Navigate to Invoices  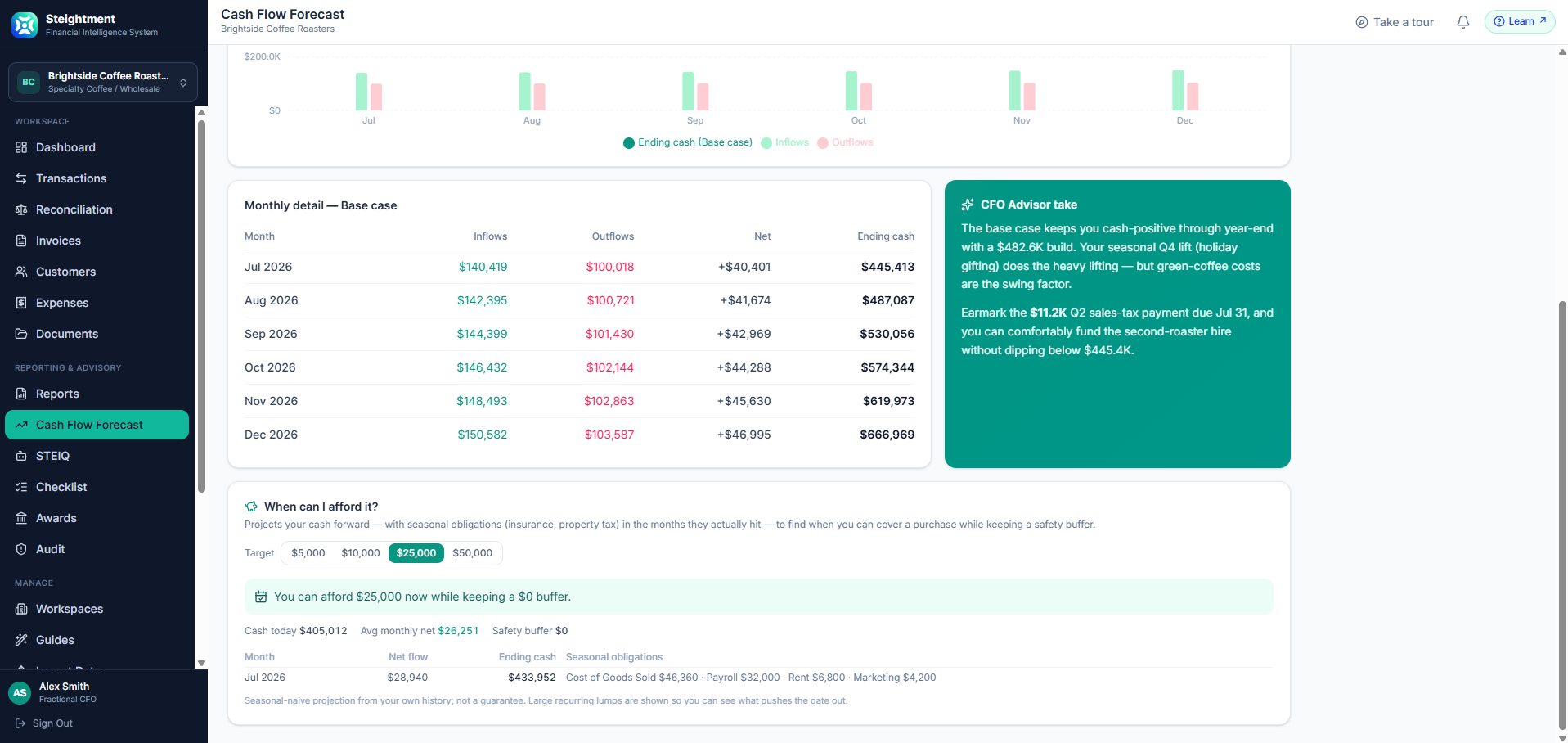[97, 241]
